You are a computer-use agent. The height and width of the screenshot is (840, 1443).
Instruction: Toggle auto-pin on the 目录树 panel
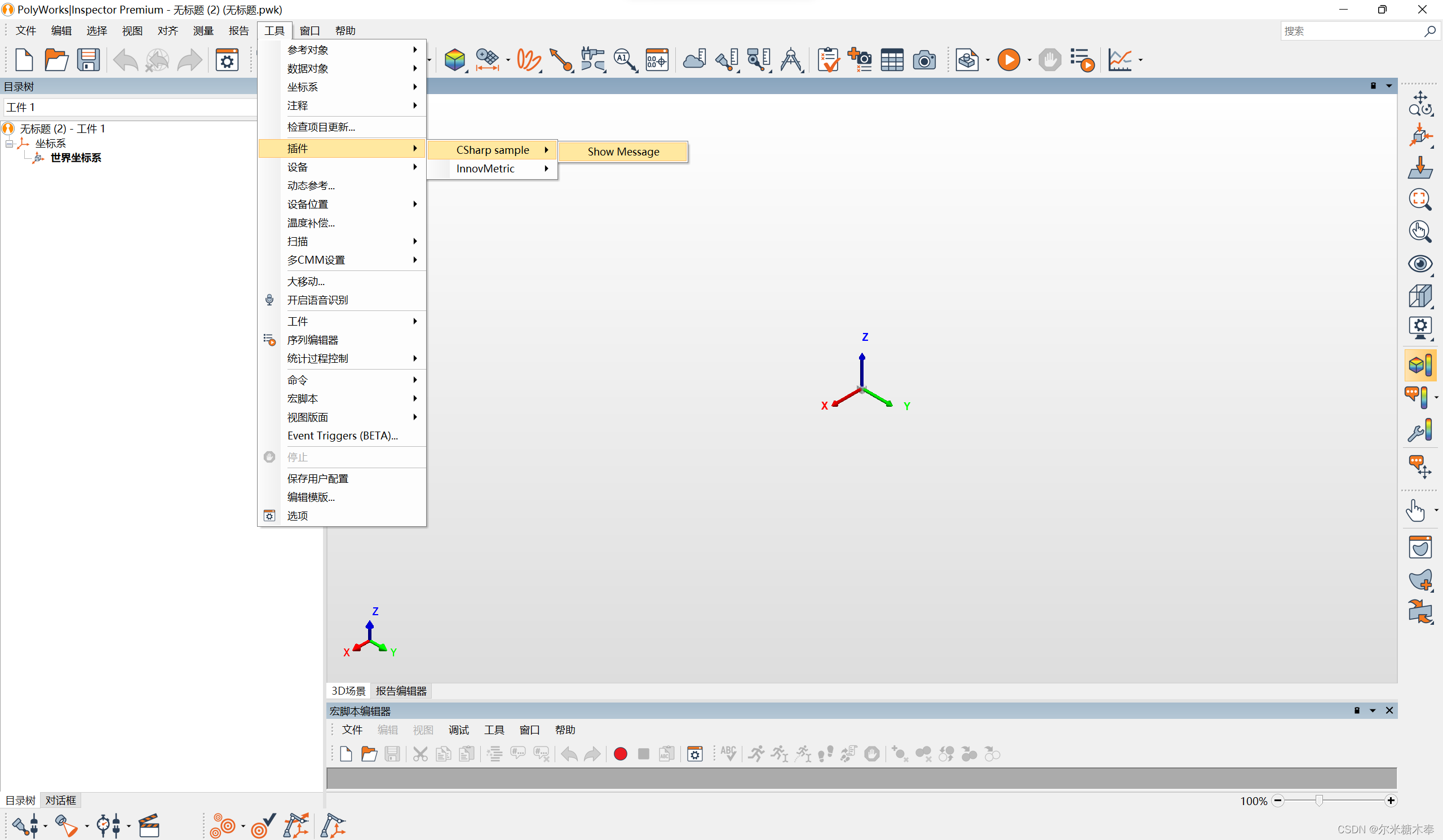pos(1375,86)
